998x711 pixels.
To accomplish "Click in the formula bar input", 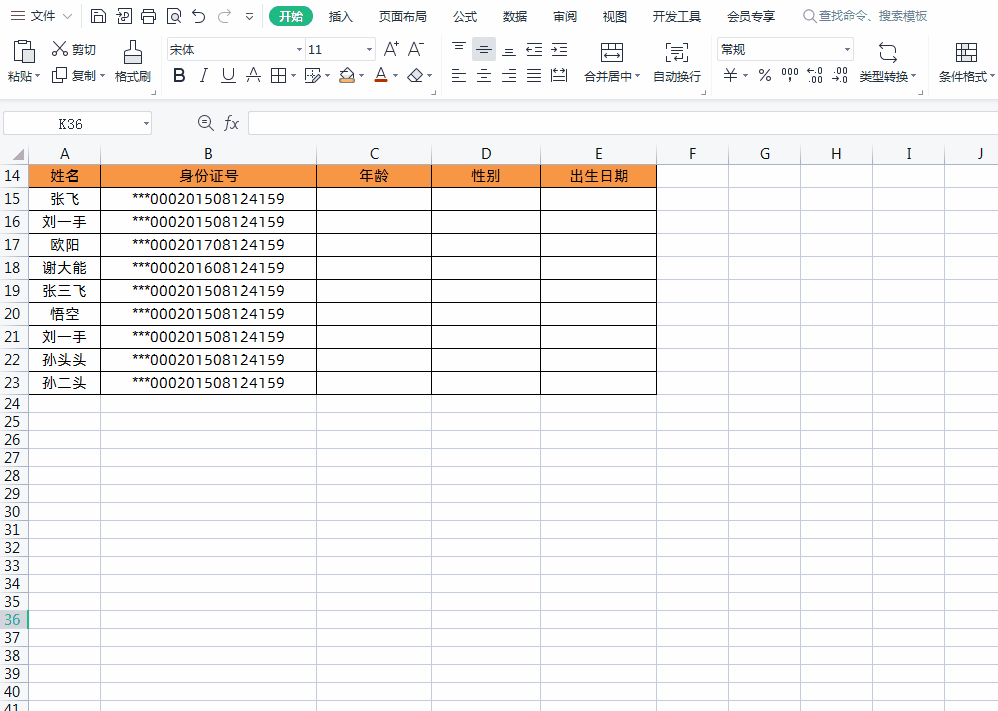I will (622, 123).
